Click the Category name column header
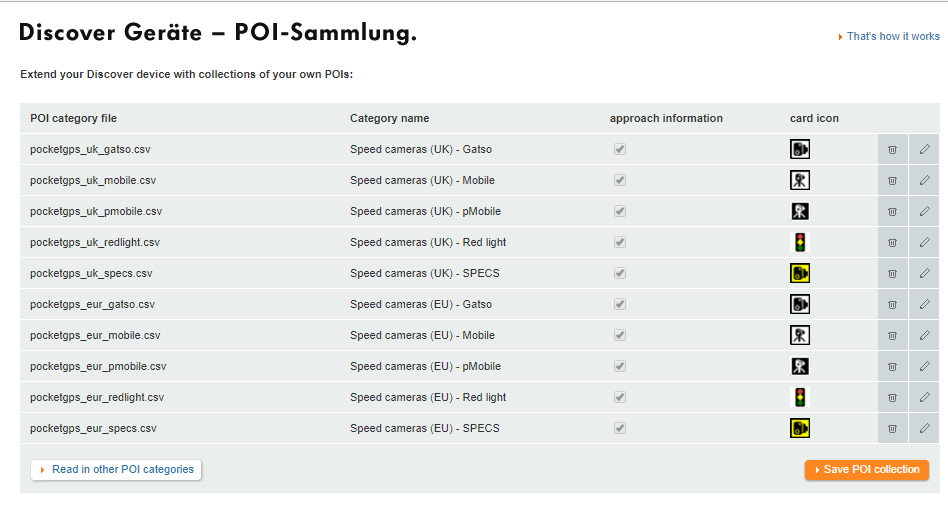This screenshot has height=505, width=948. [389, 119]
